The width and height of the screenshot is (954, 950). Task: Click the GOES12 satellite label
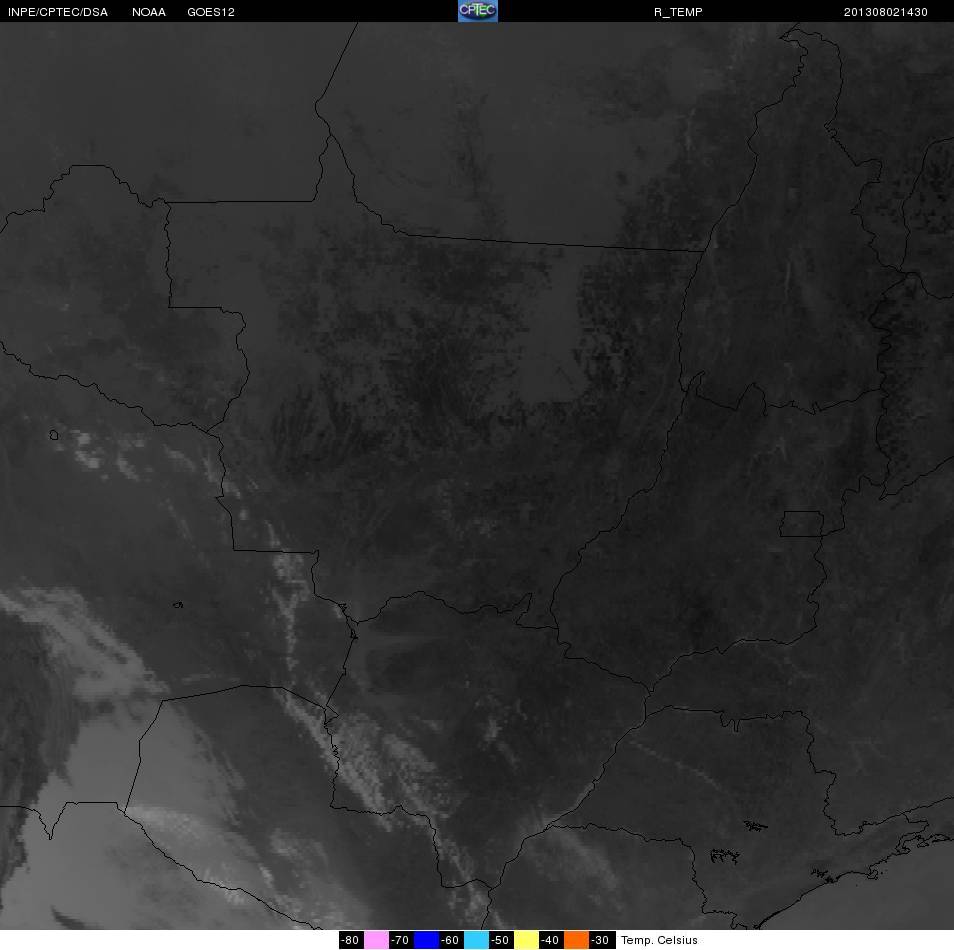[x=211, y=12]
